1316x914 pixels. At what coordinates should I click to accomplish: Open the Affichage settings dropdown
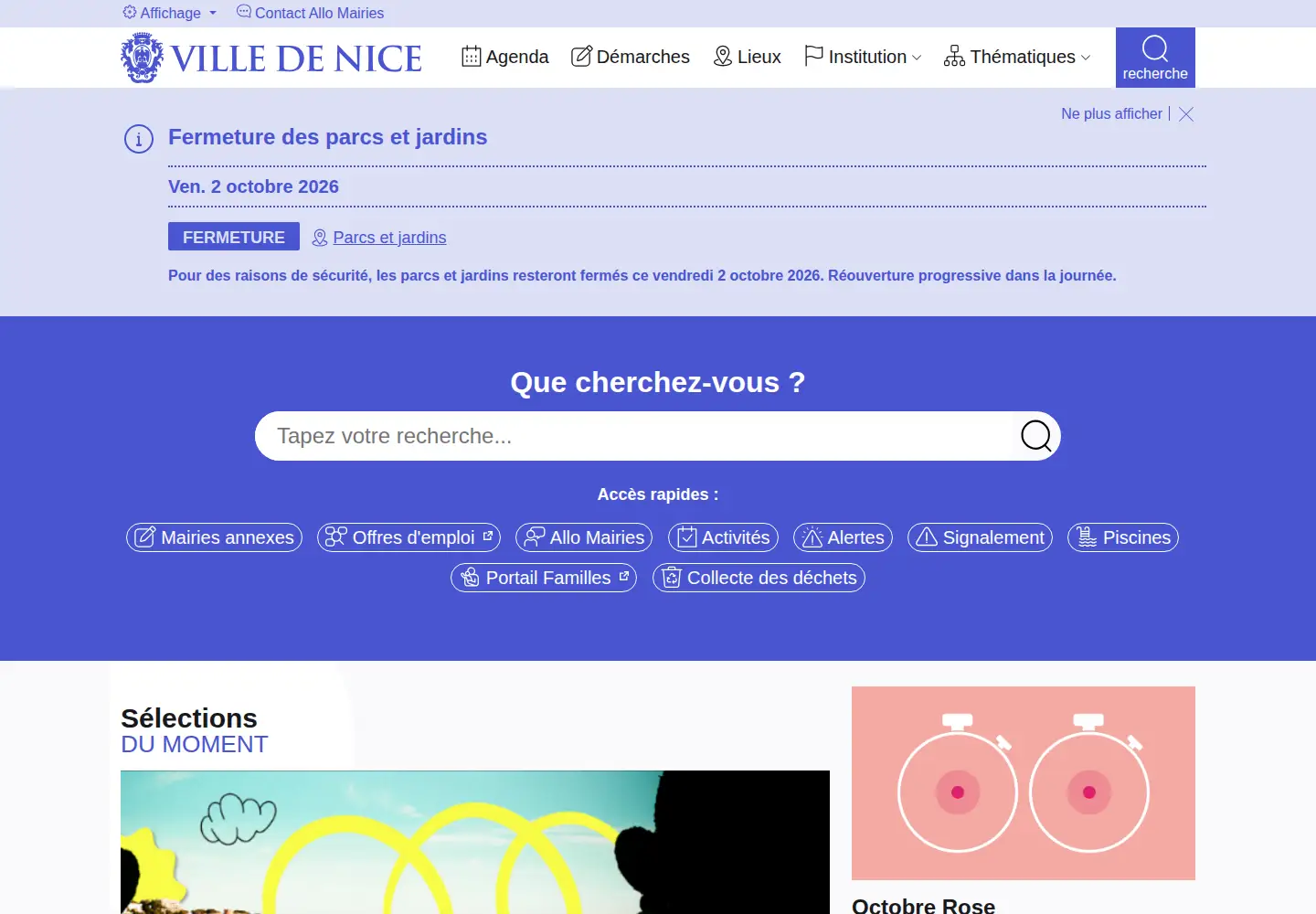click(x=170, y=13)
